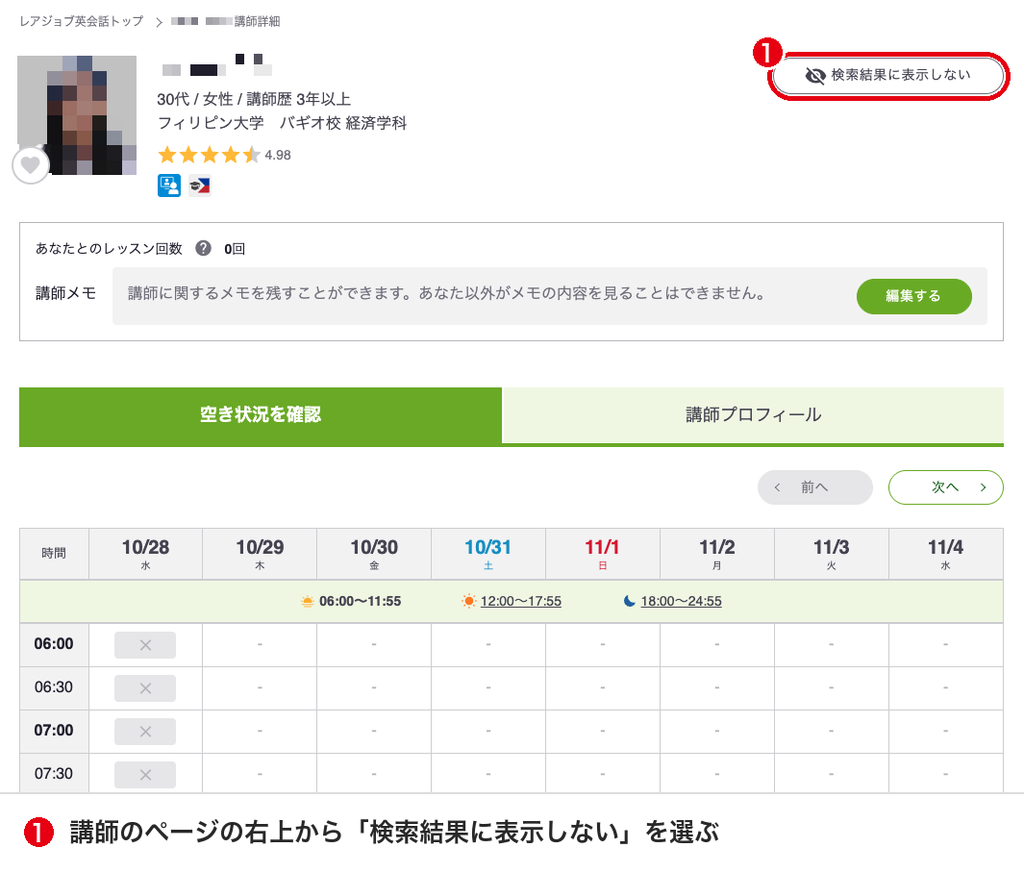The height and width of the screenshot is (871, 1024).
Task: Click the 10/31 土 date header
Action: coord(488,554)
